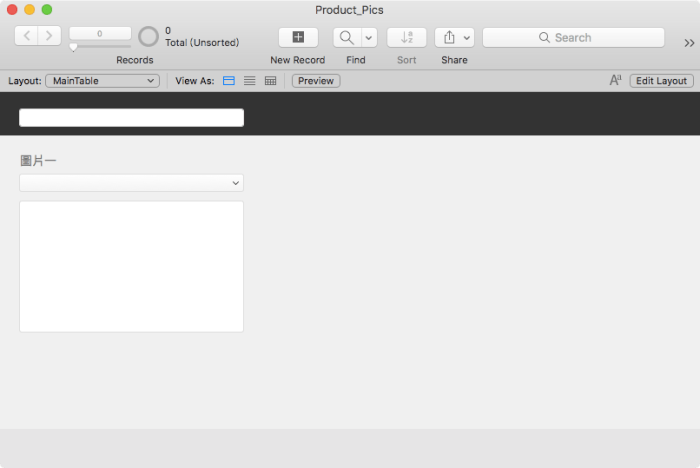Click the empty image container field
The image size is (700, 468).
point(131,266)
